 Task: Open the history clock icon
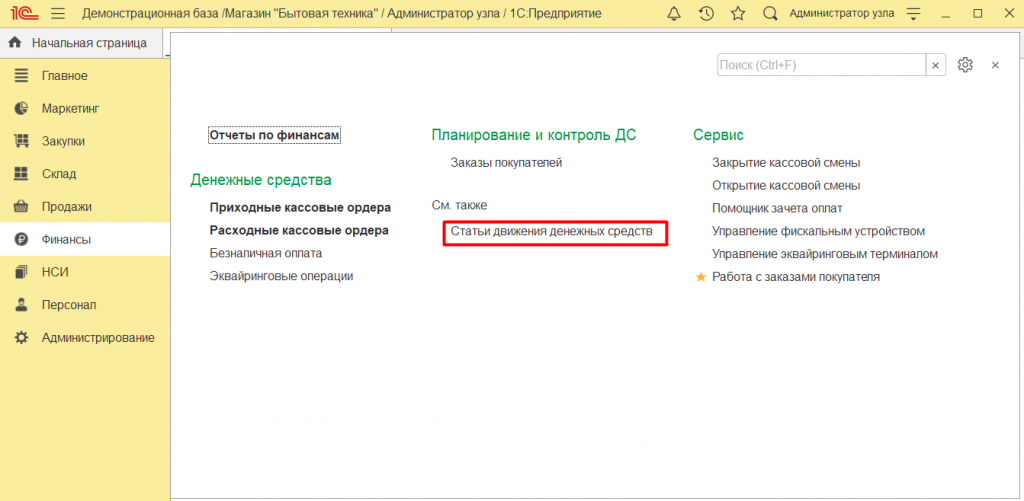(706, 14)
